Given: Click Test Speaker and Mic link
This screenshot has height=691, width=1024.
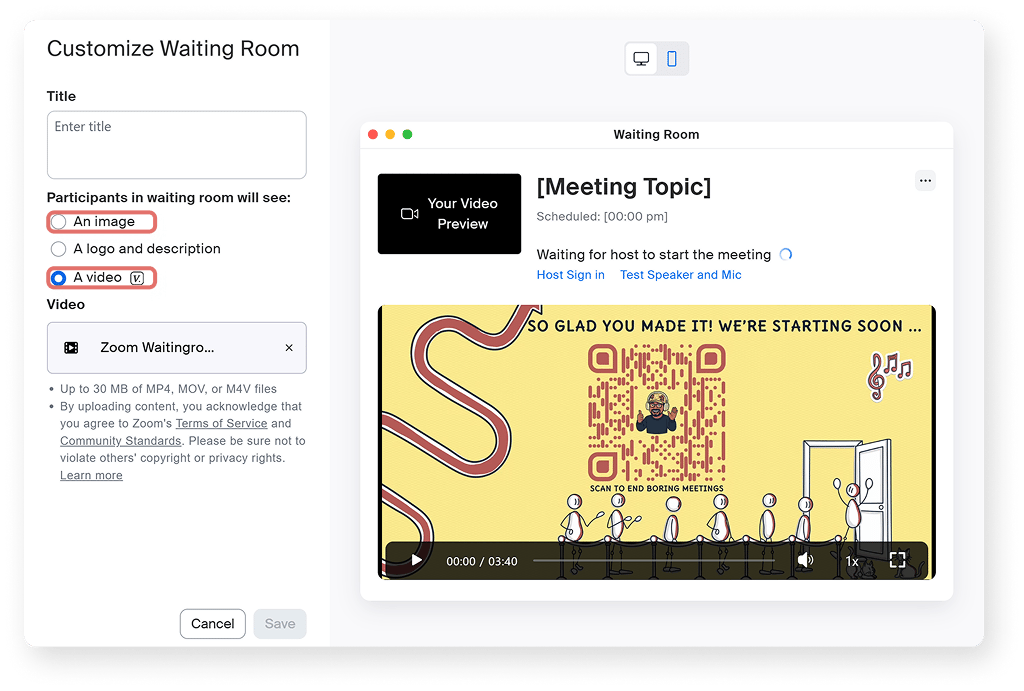Looking at the screenshot, I should pos(680,275).
